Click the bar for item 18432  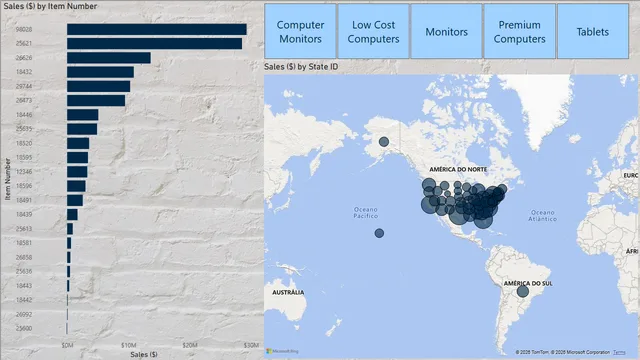[100, 72]
